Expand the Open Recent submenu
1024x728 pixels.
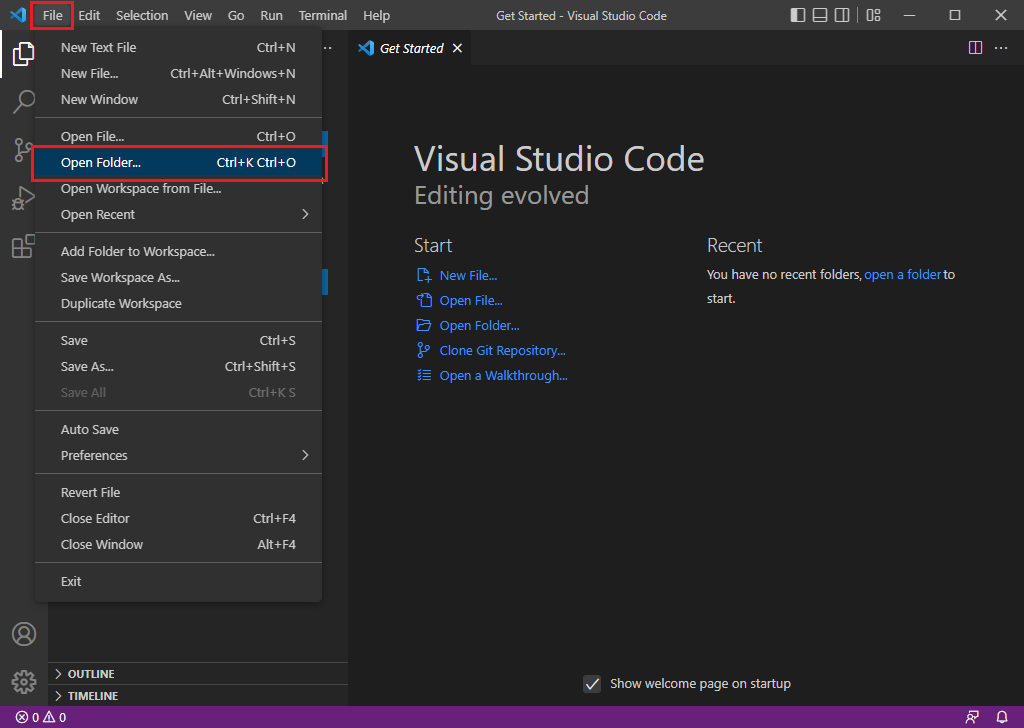tap(178, 214)
